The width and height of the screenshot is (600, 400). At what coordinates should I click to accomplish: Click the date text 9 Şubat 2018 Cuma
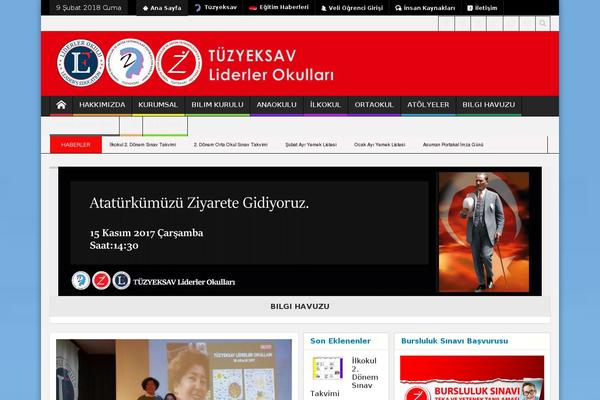[x=88, y=8]
